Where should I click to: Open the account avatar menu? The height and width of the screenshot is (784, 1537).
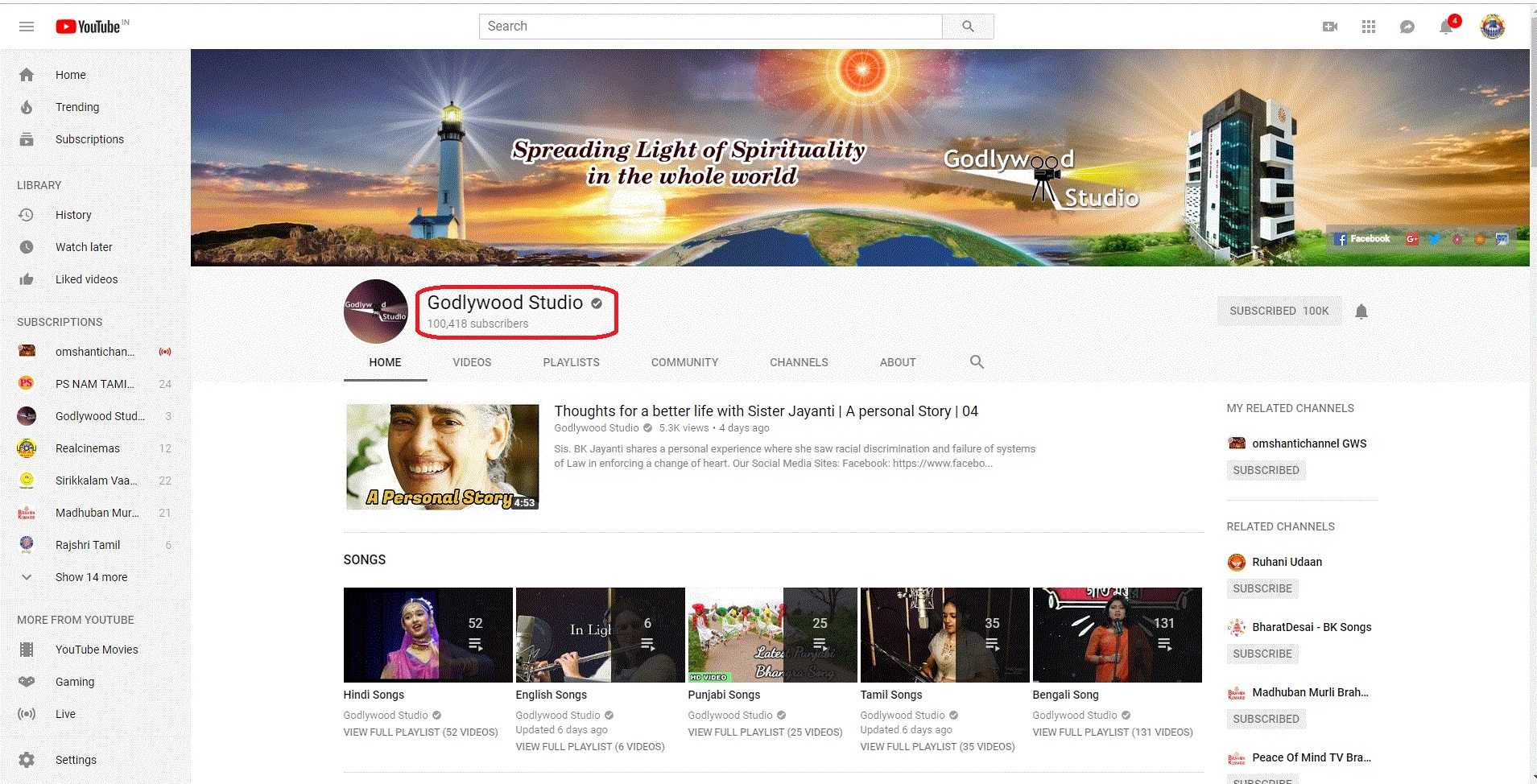(x=1493, y=27)
